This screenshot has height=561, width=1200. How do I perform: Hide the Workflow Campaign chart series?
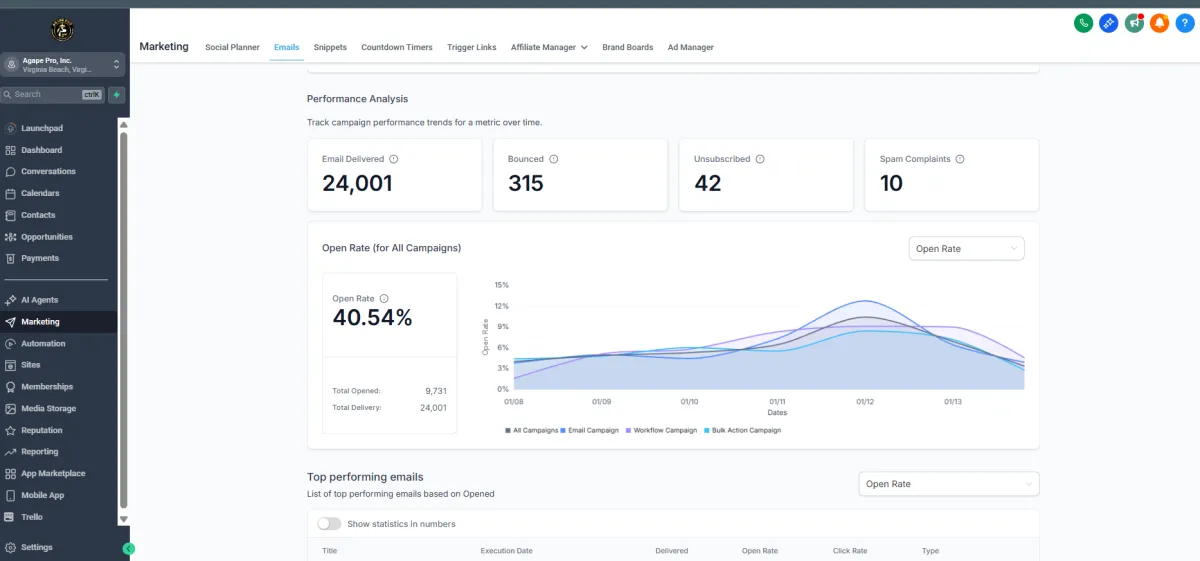pos(662,430)
